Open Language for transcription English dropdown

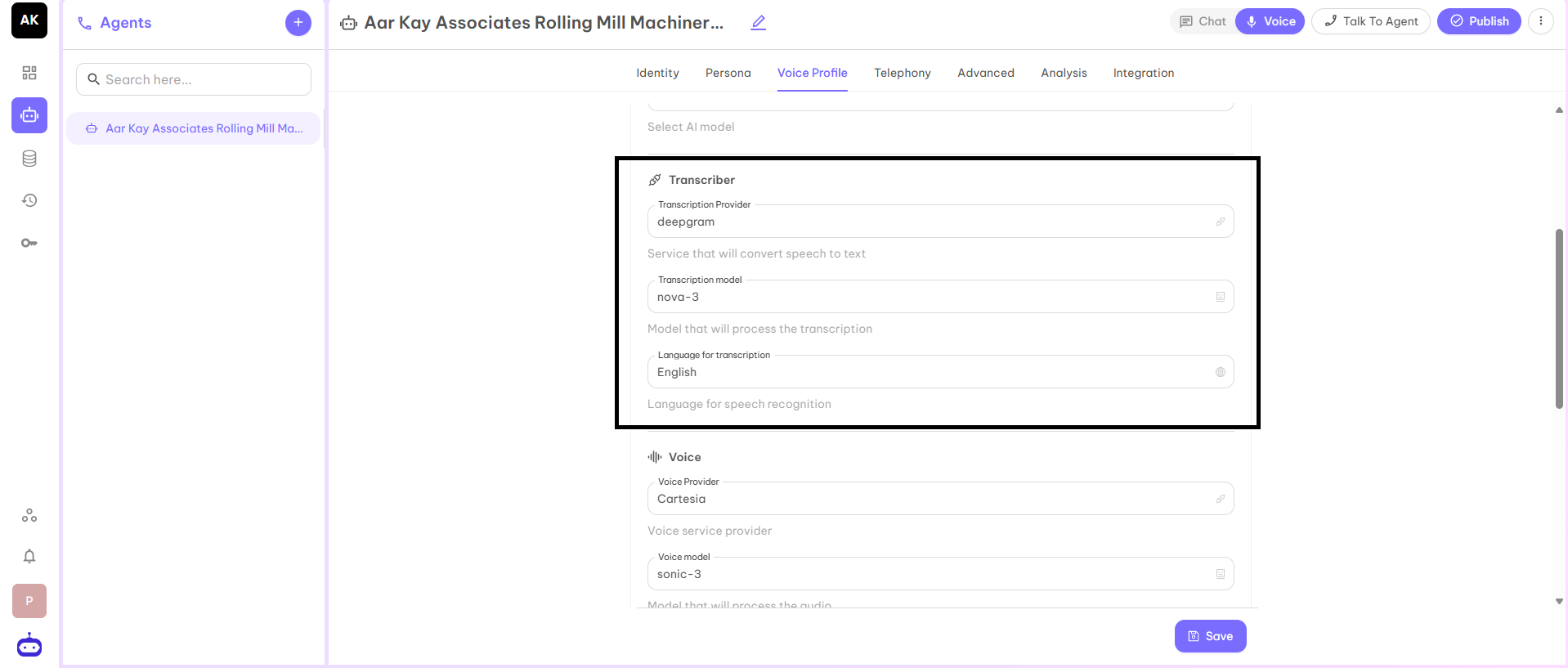[x=940, y=372]
